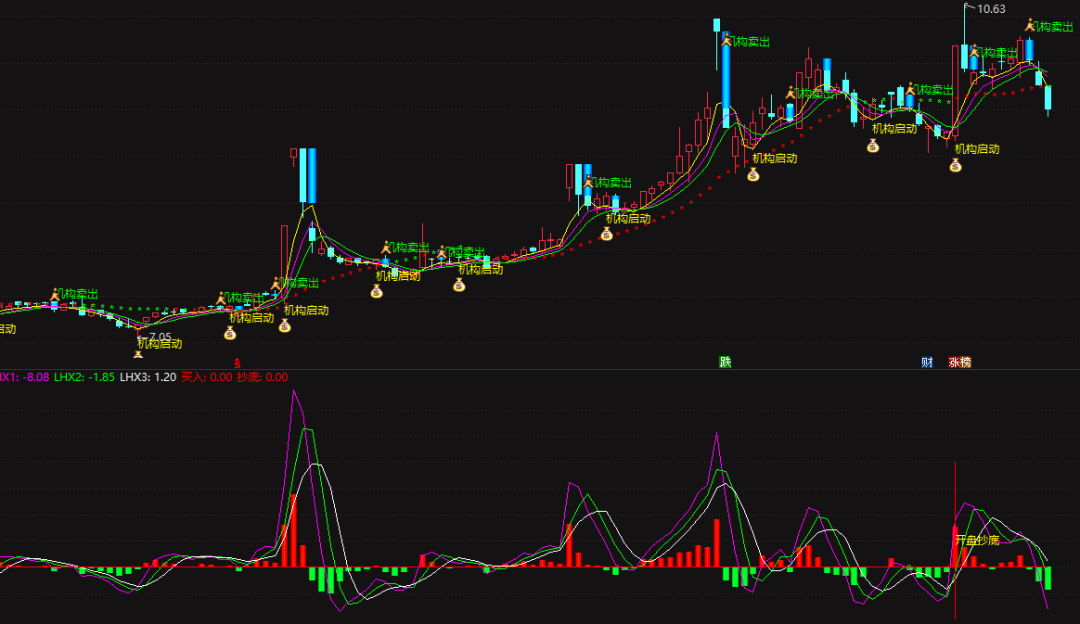Select the last cyan candlestick on the chart

coord(1048,97)
